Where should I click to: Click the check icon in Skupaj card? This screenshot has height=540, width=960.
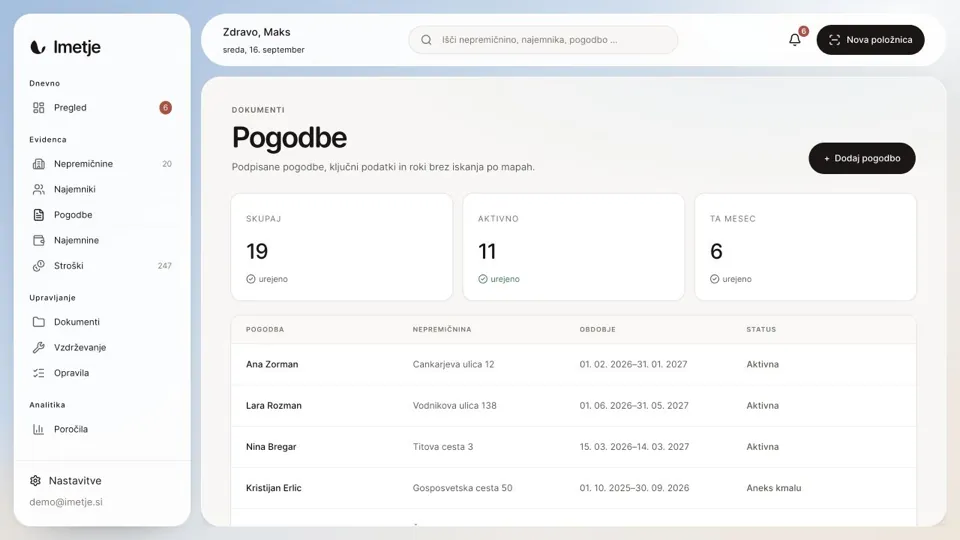click(250, 279)
